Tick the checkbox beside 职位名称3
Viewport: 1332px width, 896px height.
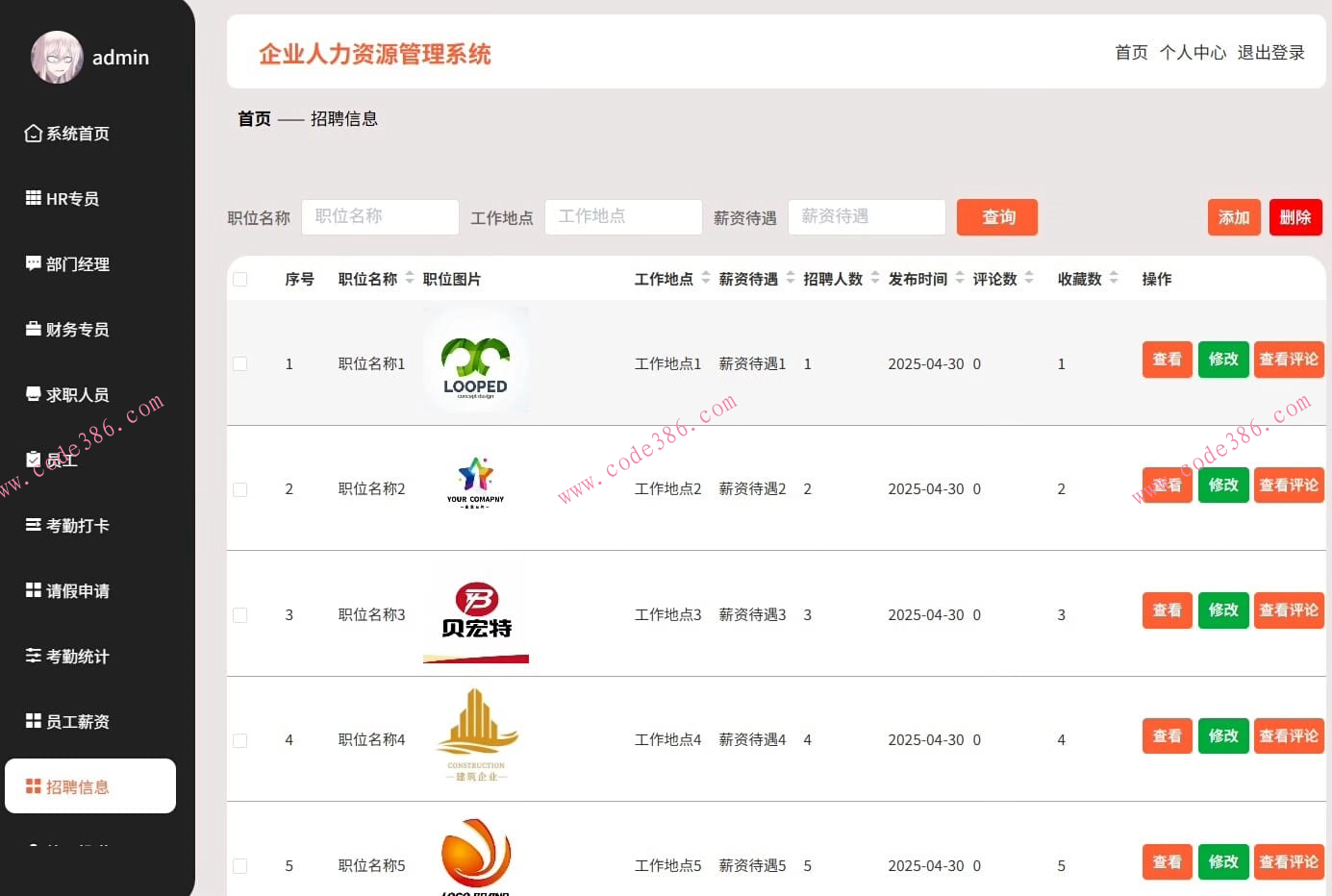239,614
